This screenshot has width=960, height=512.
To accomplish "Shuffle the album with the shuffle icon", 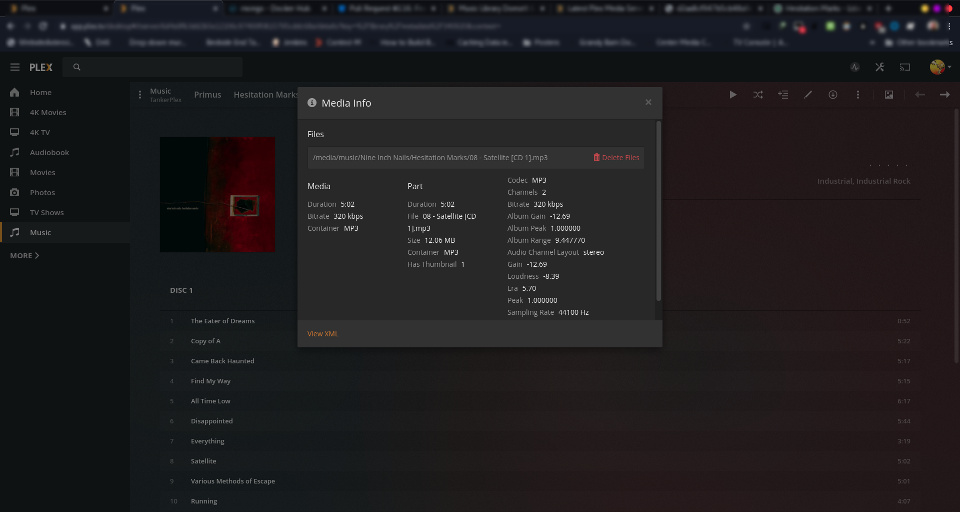I will pyautogui.click(x=758, y=95).
